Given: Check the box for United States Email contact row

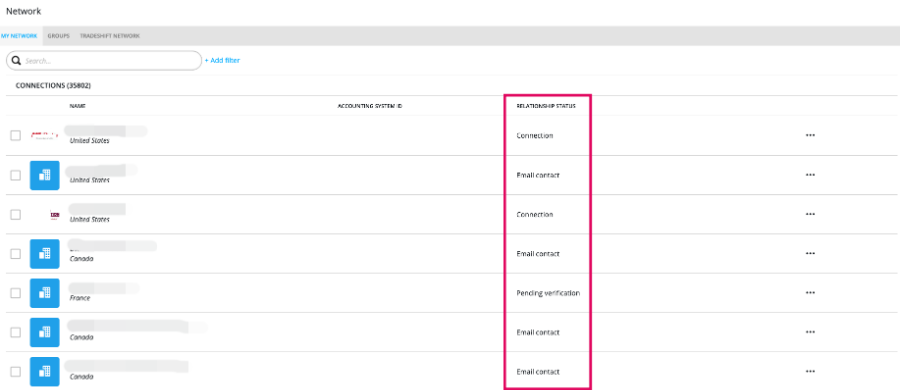Looking at the screenshot, I should point(15,175).
